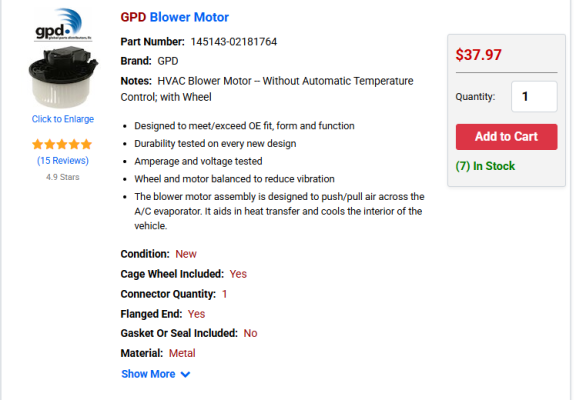The image size is (576, 400).
Task: Click the first orange star icon
Action: pos(38,144)
